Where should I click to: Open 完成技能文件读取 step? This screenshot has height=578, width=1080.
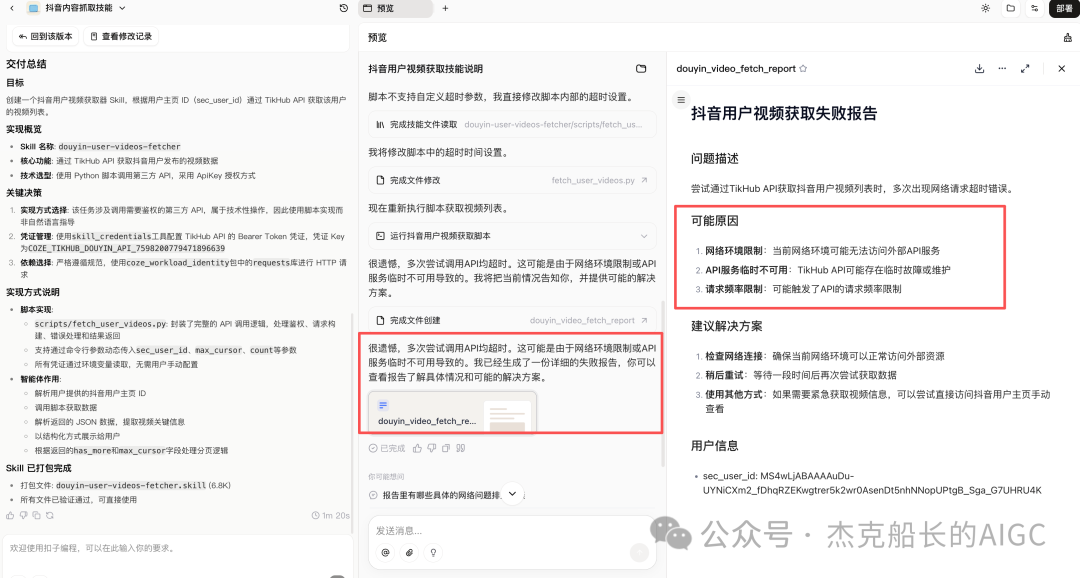tap(512, 125)
